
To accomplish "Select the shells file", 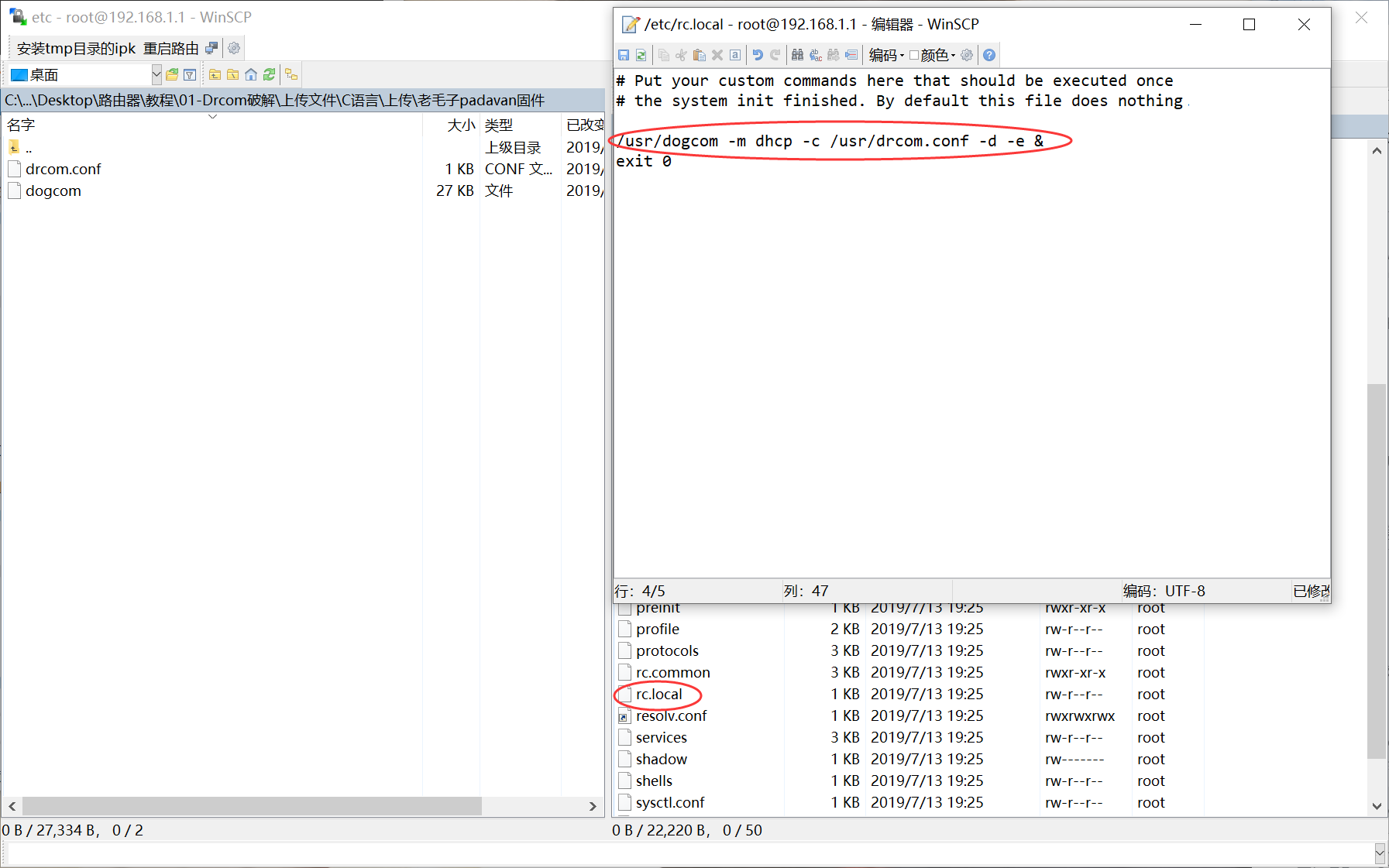I will click(x=655, y=781).
